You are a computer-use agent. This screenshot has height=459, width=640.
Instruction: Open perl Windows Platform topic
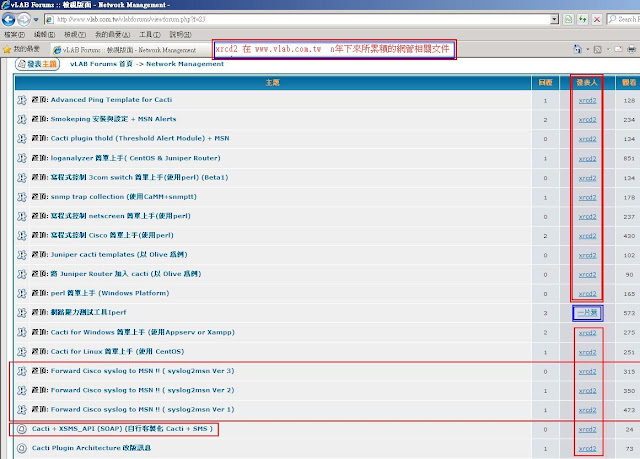[110, 293]
